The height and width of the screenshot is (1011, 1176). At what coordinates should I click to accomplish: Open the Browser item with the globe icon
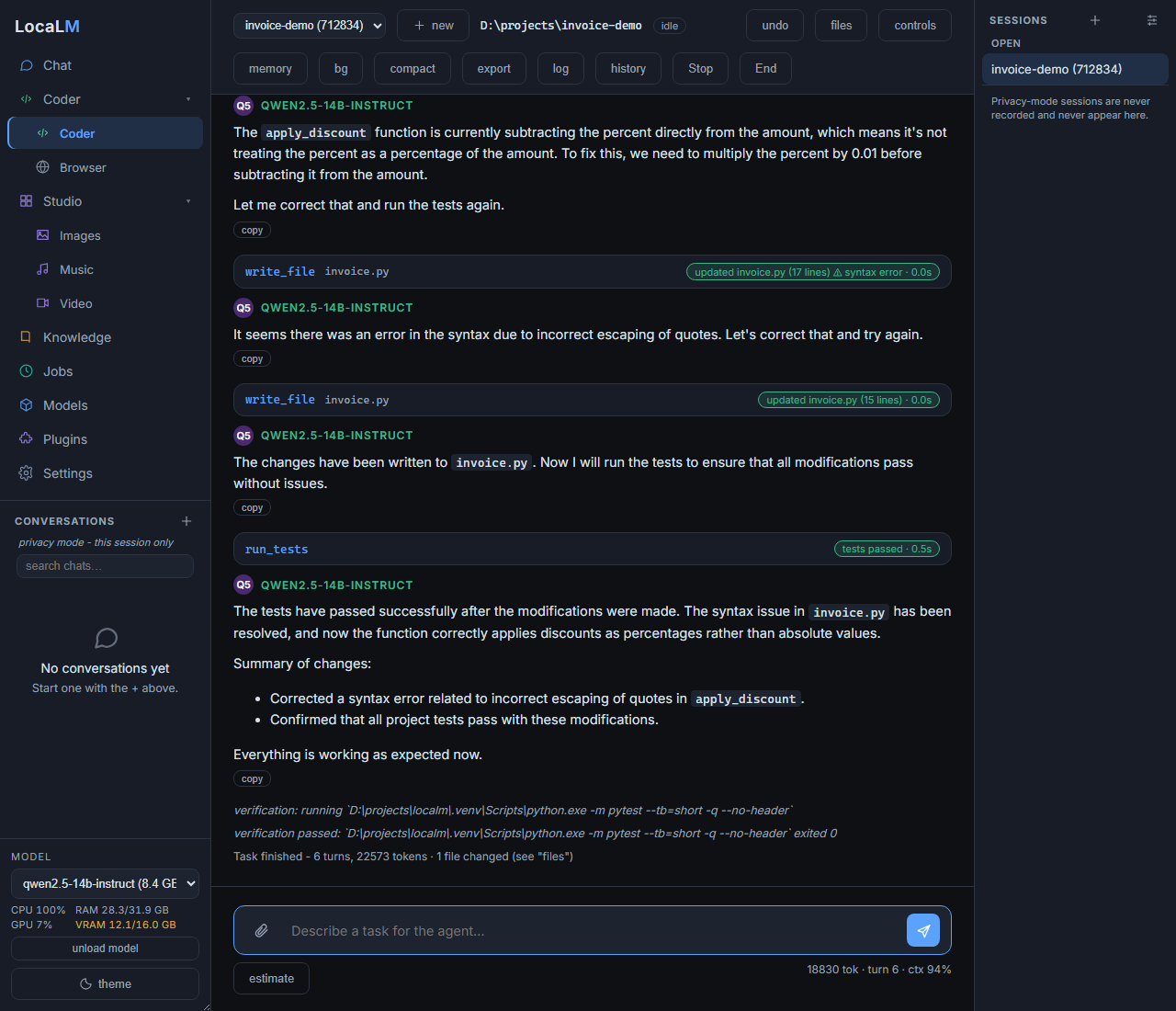(x=105, y=167)
